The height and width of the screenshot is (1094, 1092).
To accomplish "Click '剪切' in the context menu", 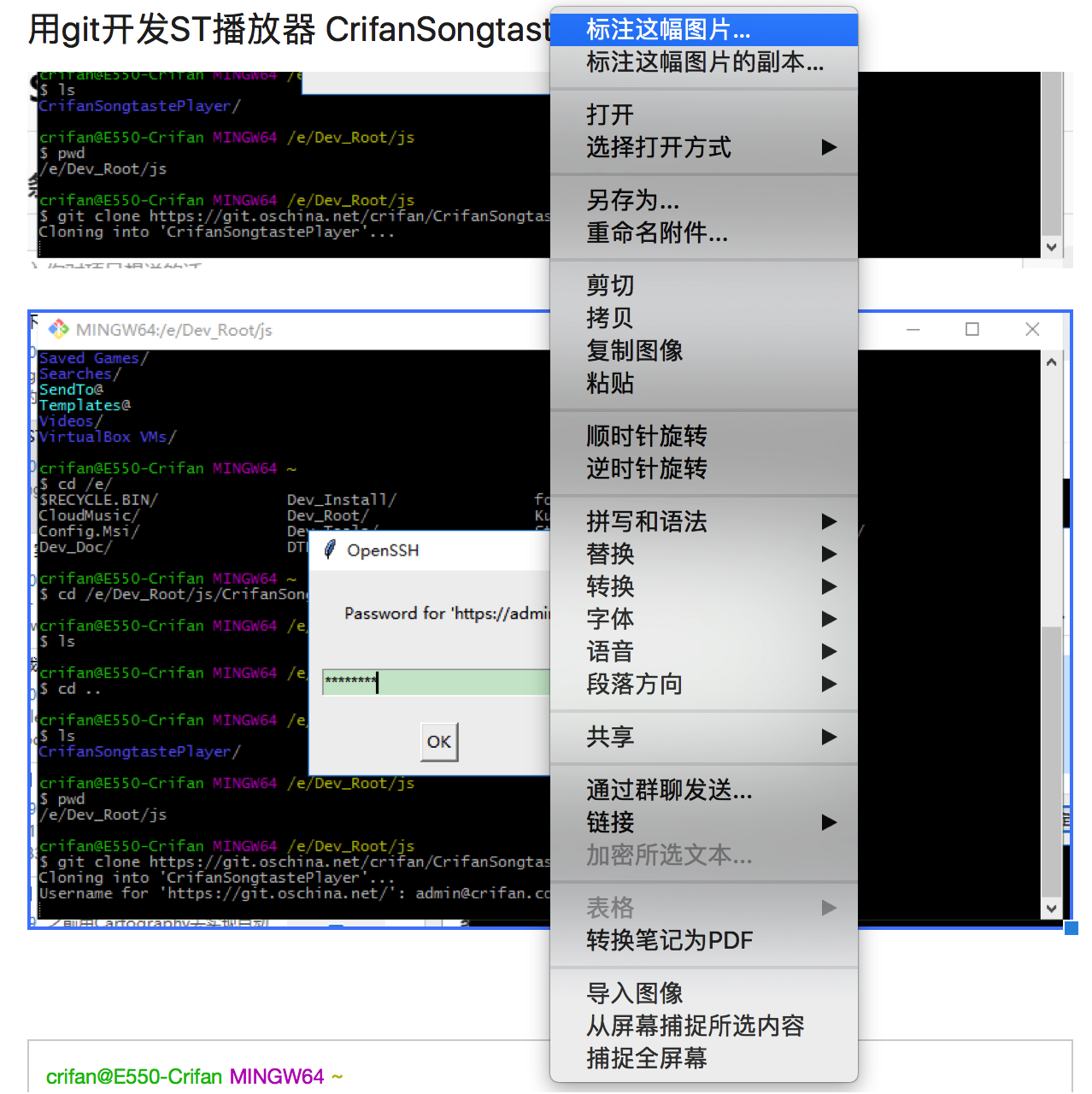I will point(704,285).
